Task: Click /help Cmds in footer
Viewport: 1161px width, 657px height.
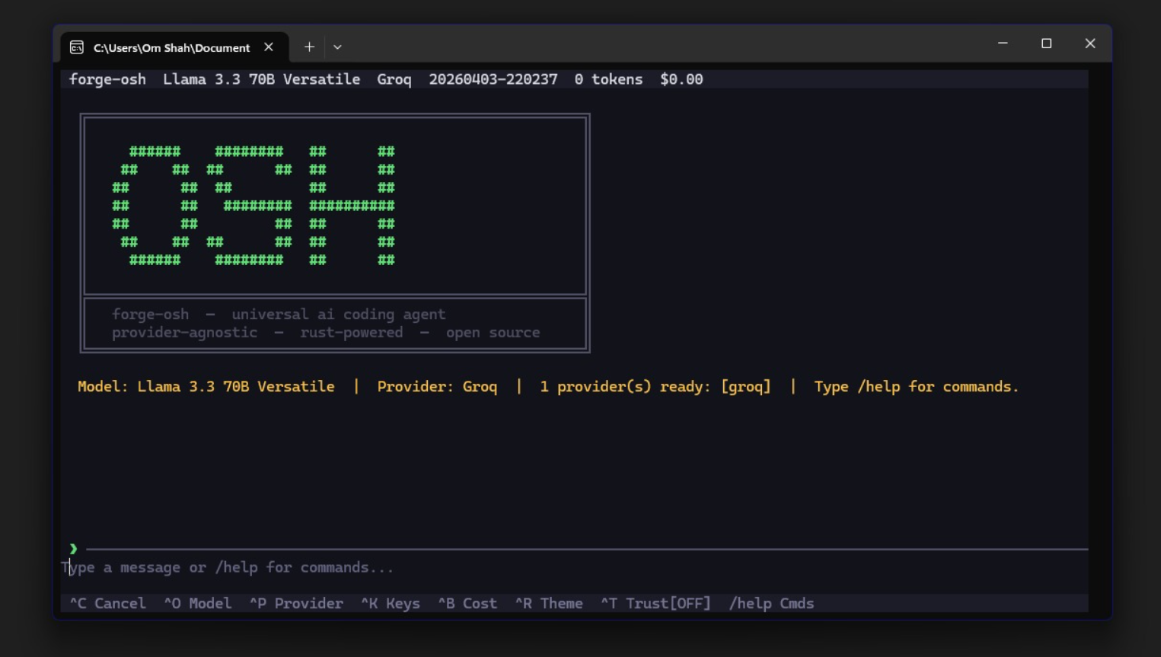Action: coord(772,604)
